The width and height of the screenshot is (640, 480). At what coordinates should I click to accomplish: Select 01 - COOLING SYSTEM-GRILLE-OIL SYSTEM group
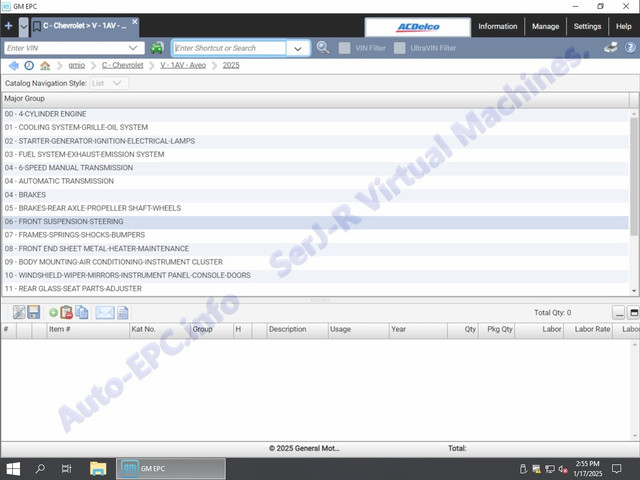(315, 127)
